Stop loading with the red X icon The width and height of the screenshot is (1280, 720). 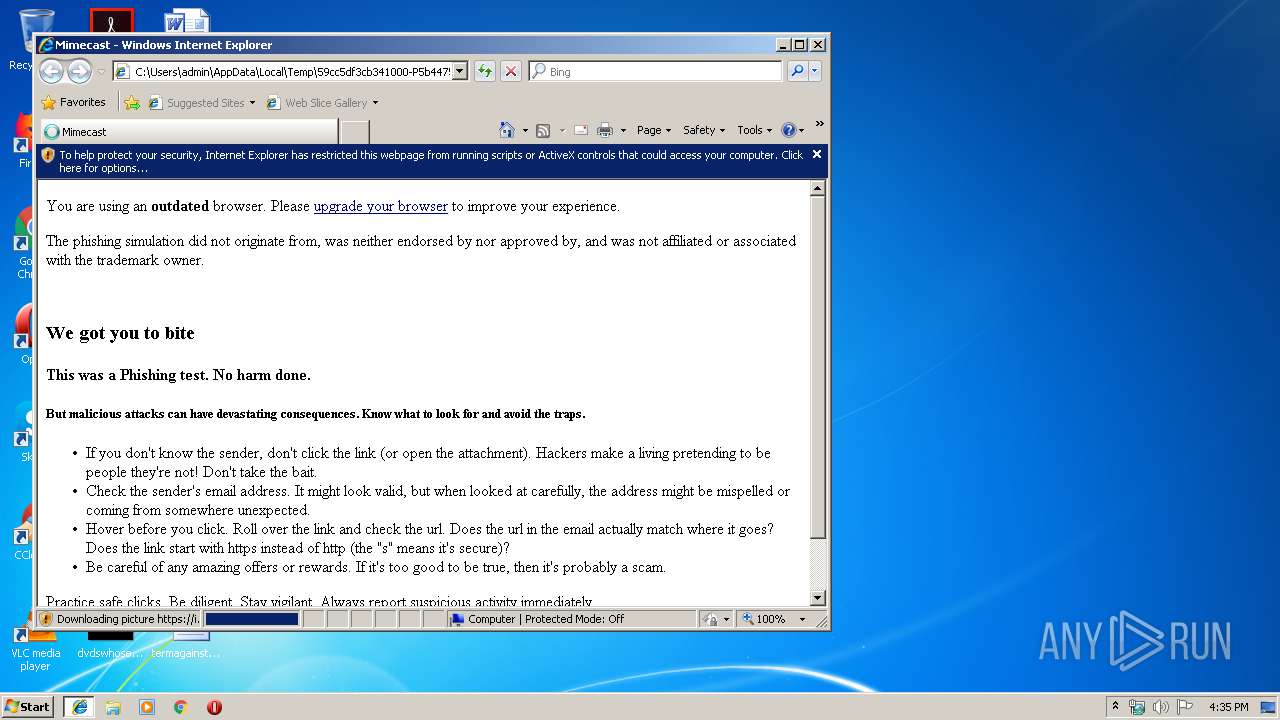point(511,71)
